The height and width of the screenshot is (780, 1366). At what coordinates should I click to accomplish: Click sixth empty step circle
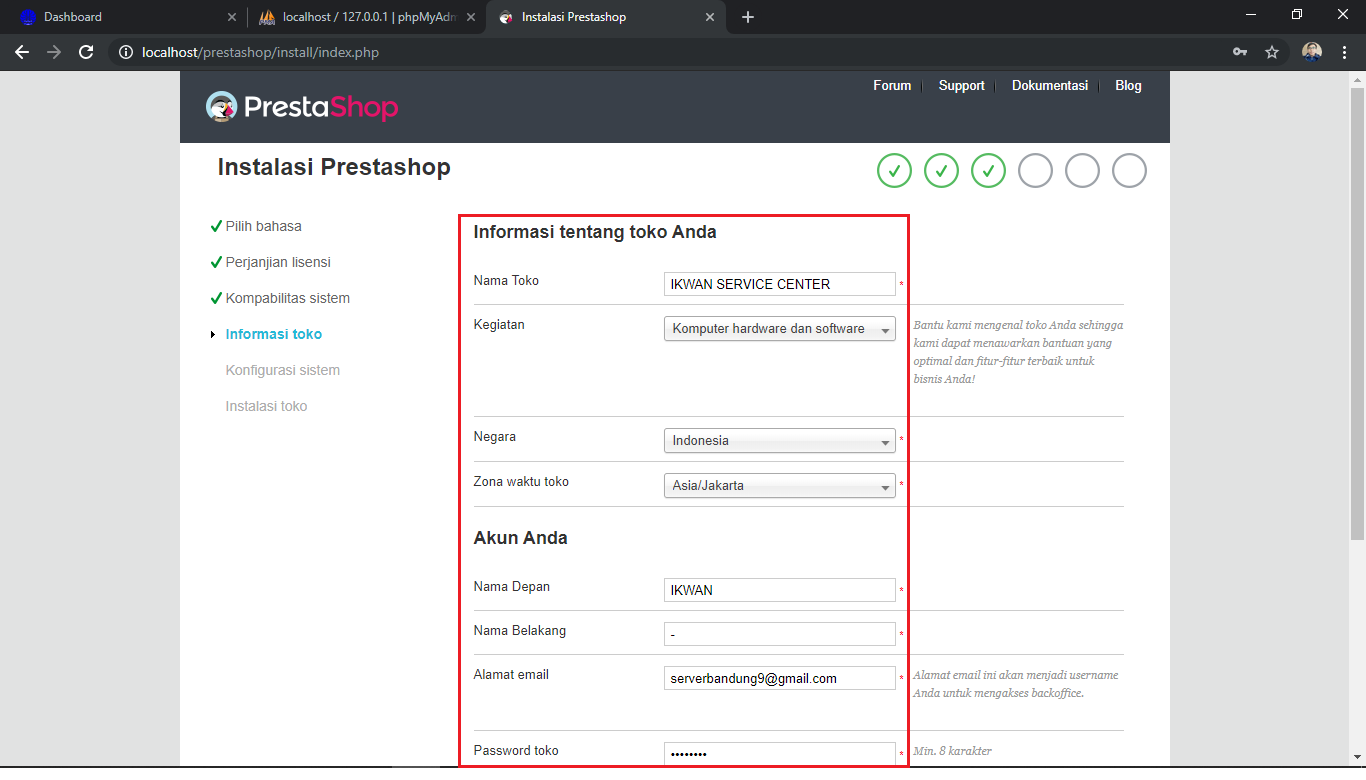coord(1129,171)
